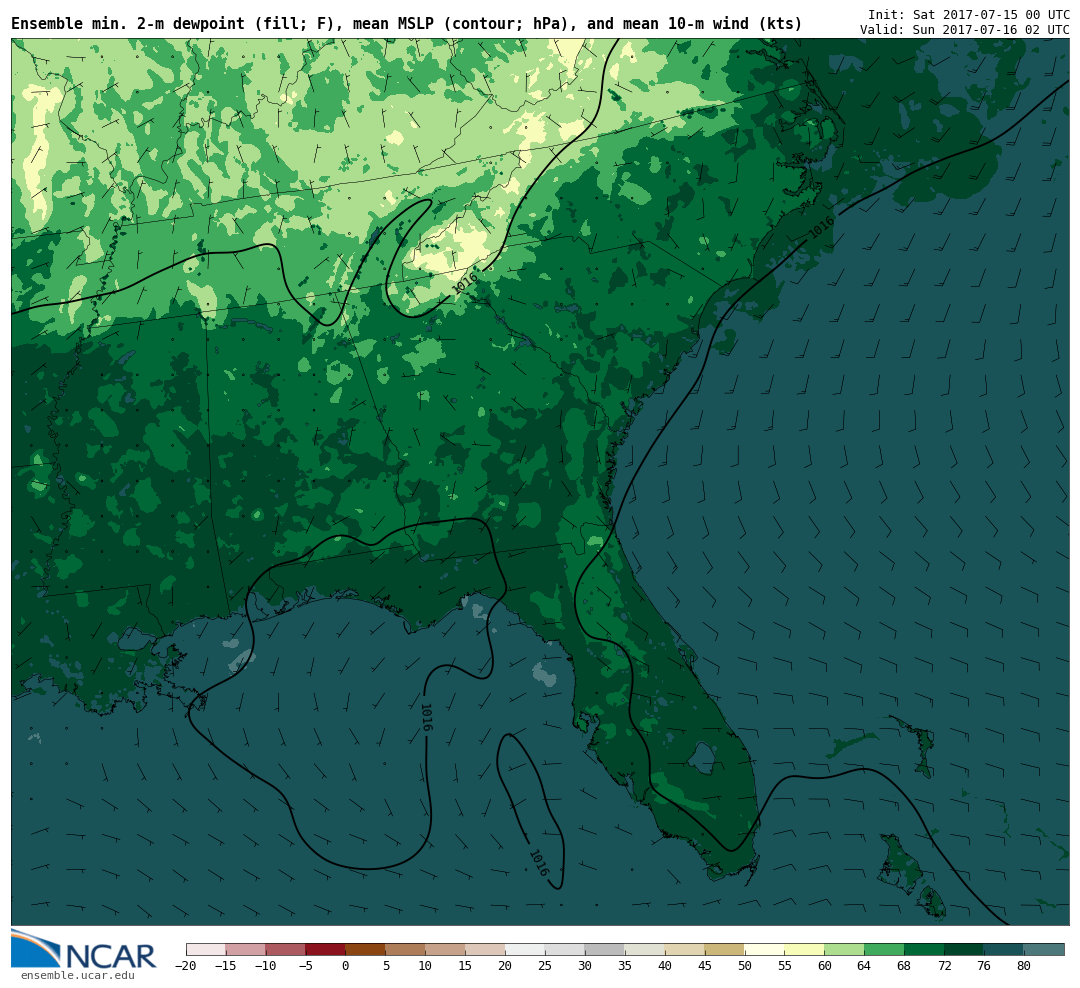Pick the 68 to 72 green colorbar swatch
The height and width of the screenshot is (988, 1080).
[925, 949]
